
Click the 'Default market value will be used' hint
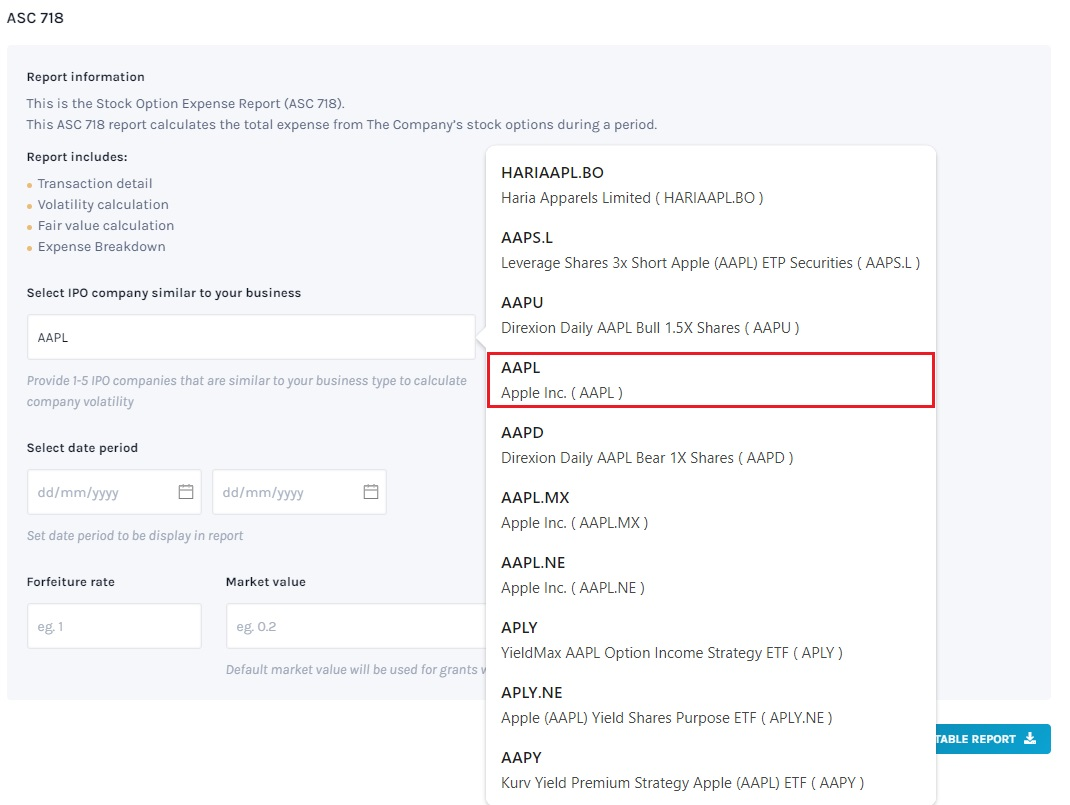[356, 670]
